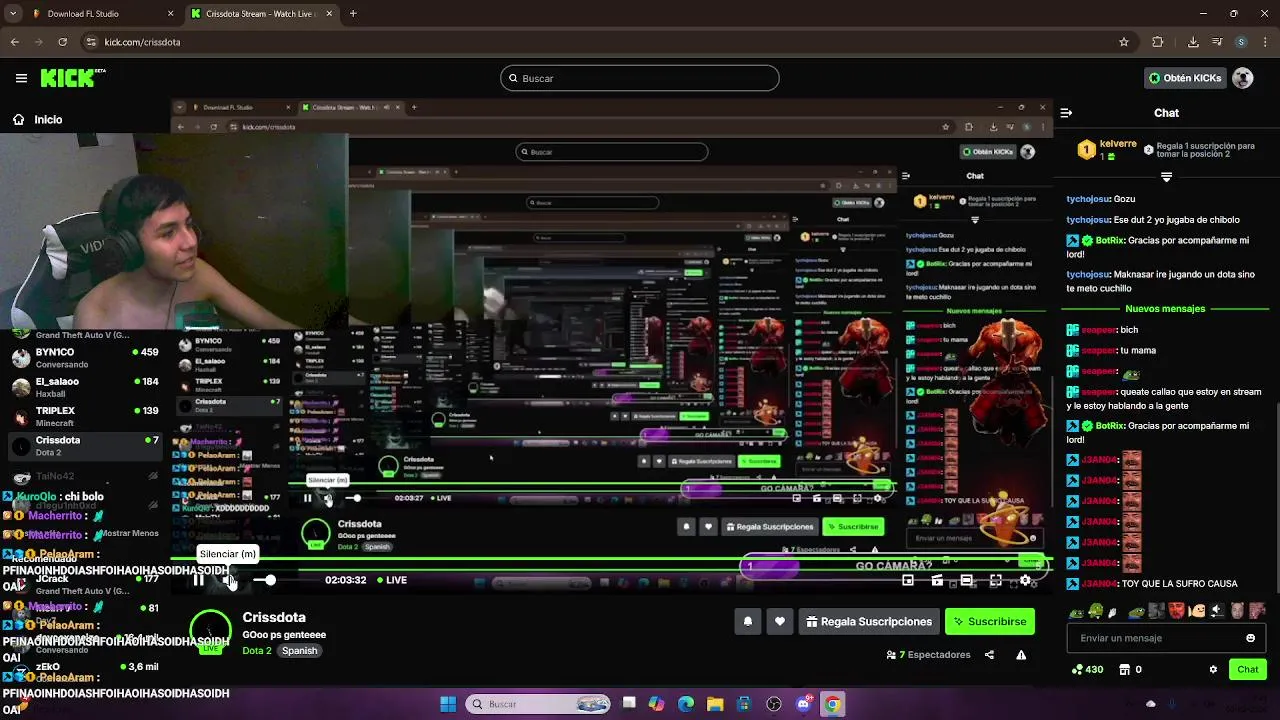Click the kick.com/crissdota address bar
Screen dimensions: 1280x720
(600, 42)
